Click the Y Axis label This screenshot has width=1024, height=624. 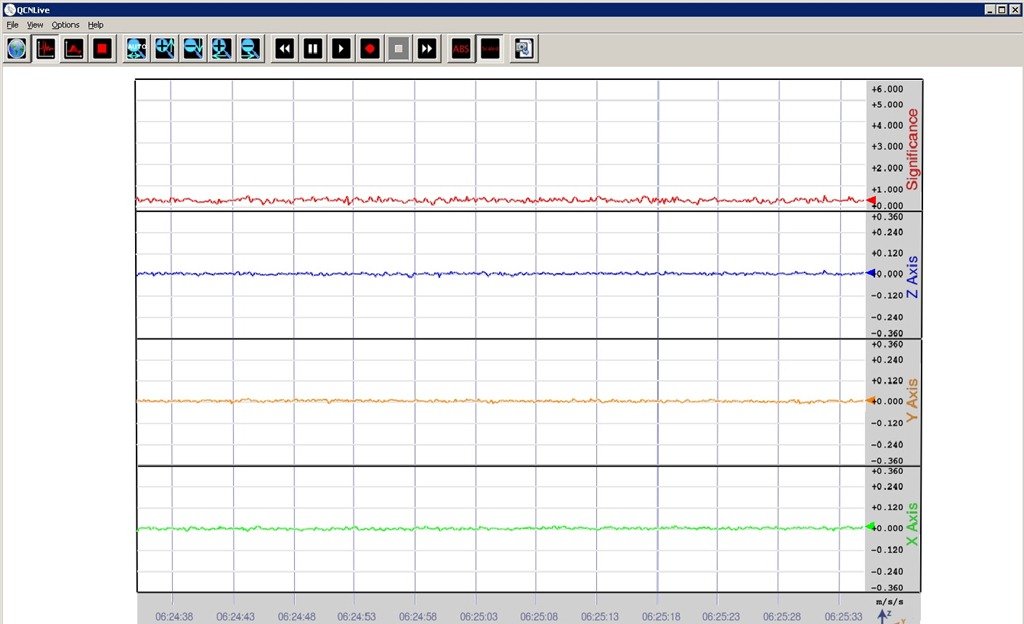coord(912,400)
